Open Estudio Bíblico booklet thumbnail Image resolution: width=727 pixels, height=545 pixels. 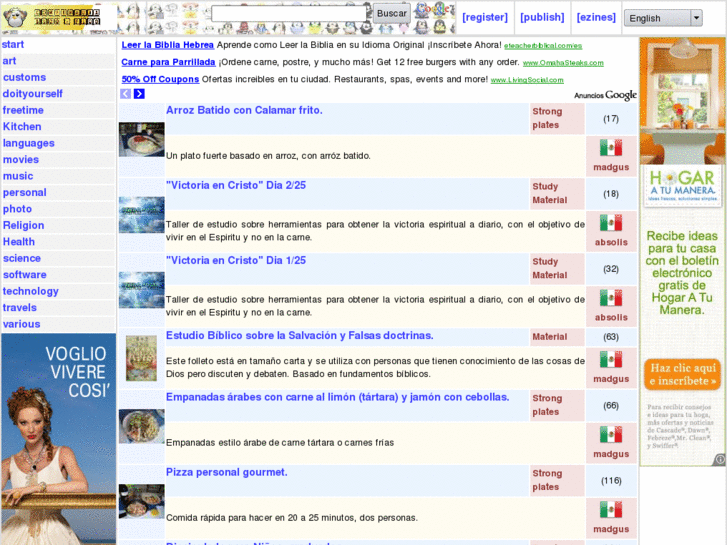coord(141,359)
